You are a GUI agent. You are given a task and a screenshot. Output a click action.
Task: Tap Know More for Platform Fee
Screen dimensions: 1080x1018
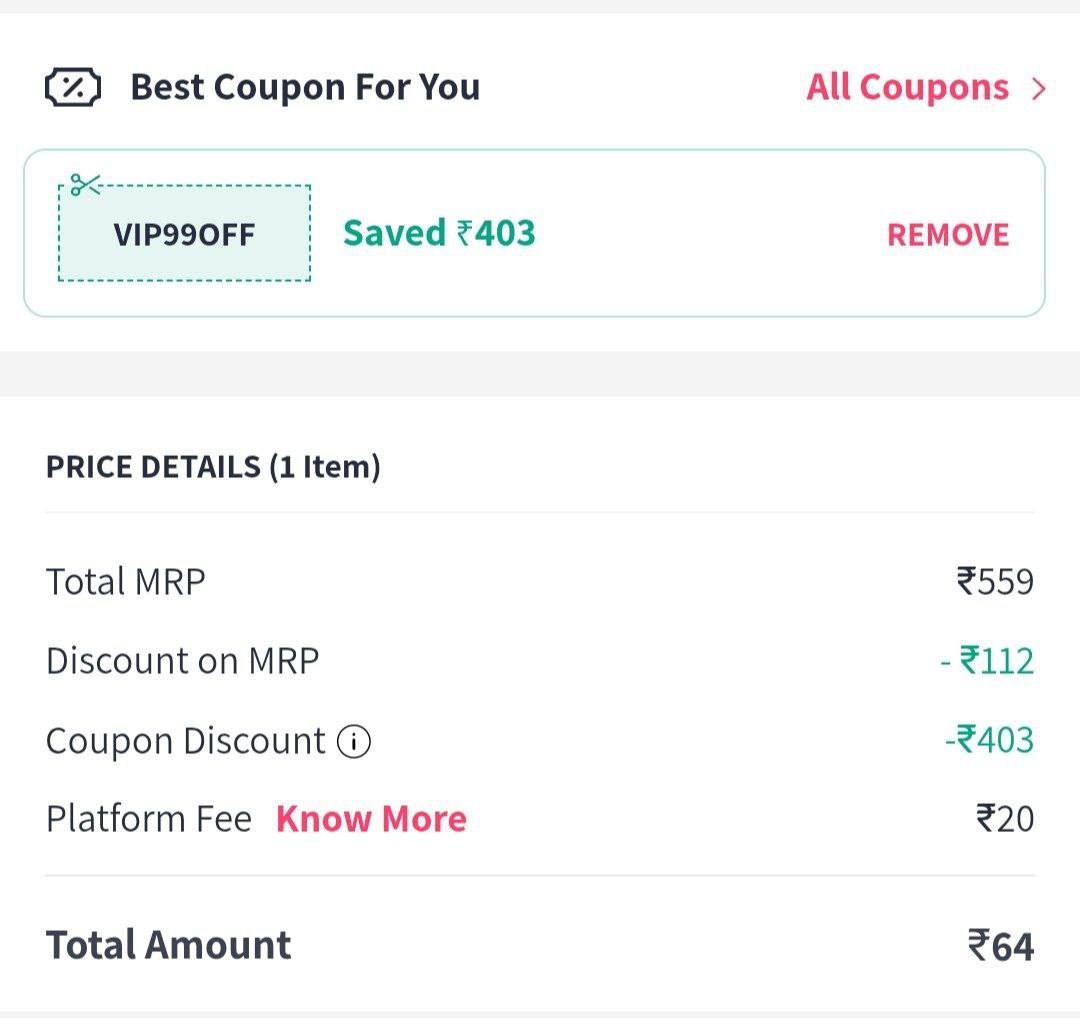coord(371,819)
